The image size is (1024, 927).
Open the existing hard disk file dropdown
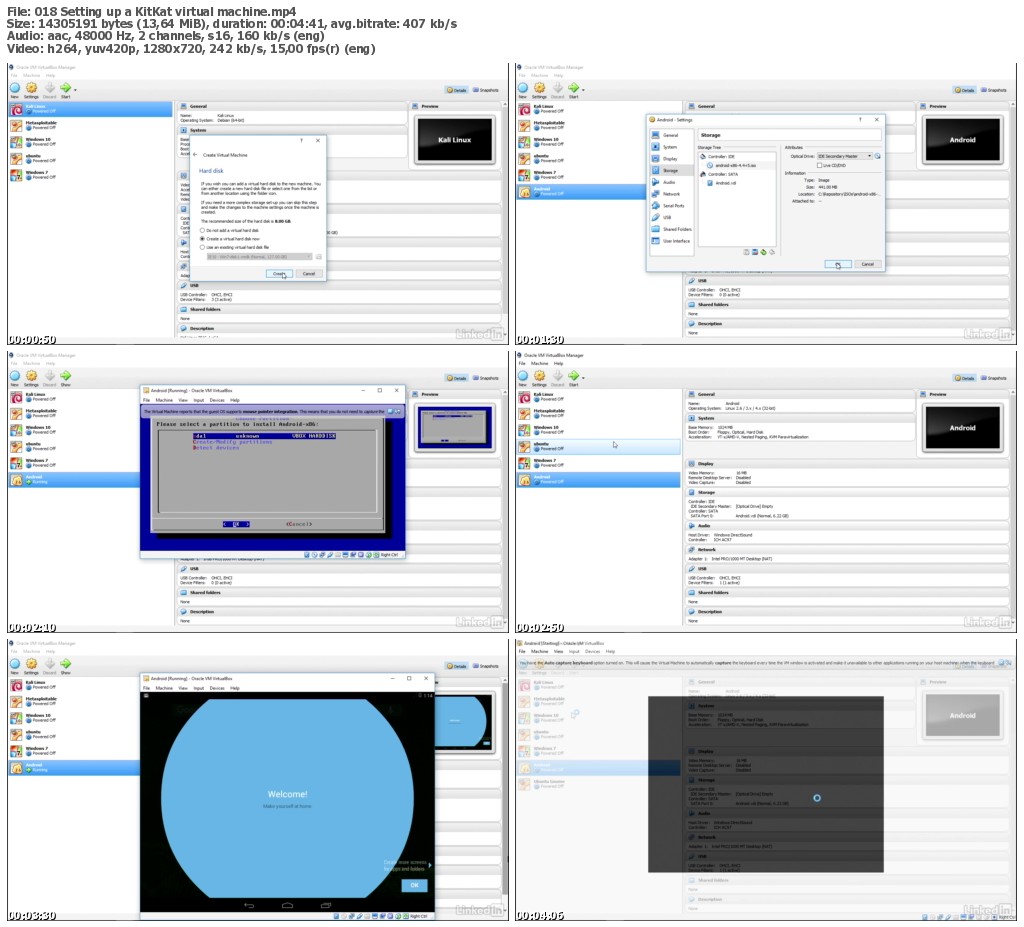click(x=259, y=257)
